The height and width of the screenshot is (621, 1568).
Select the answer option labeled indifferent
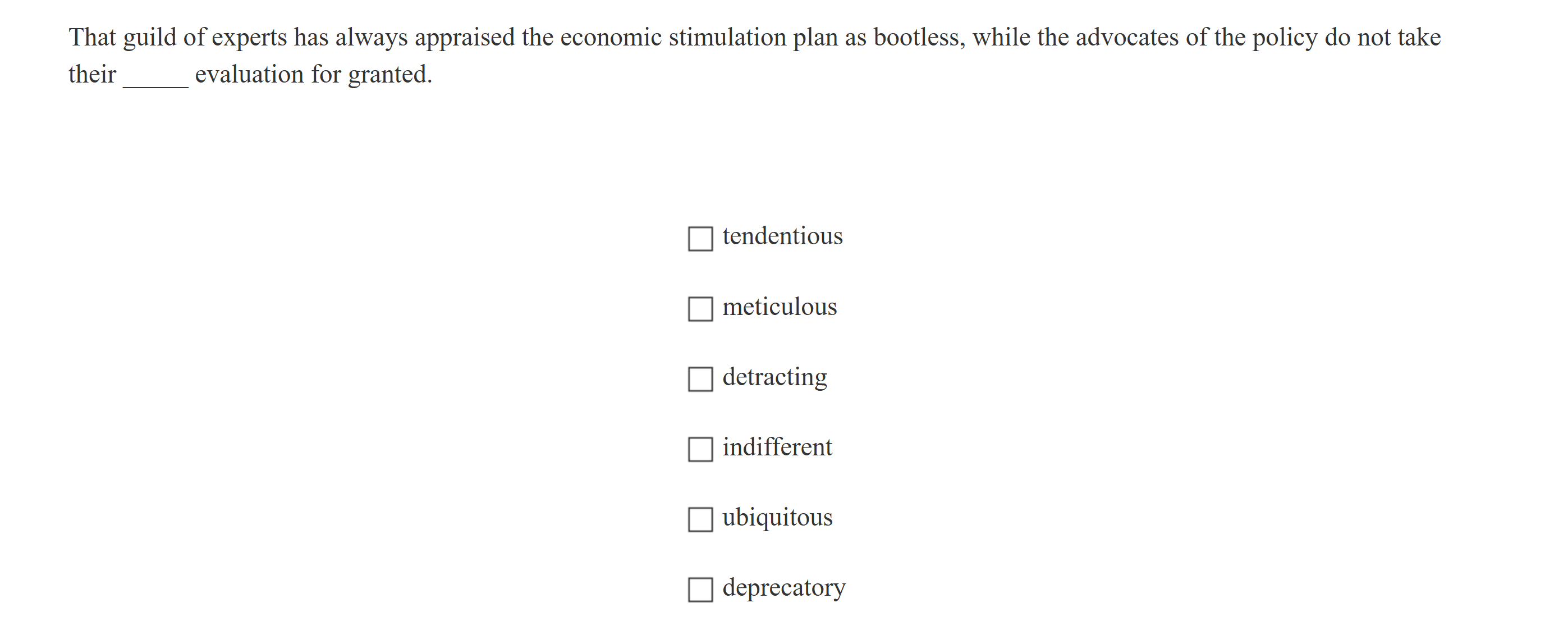777,447
